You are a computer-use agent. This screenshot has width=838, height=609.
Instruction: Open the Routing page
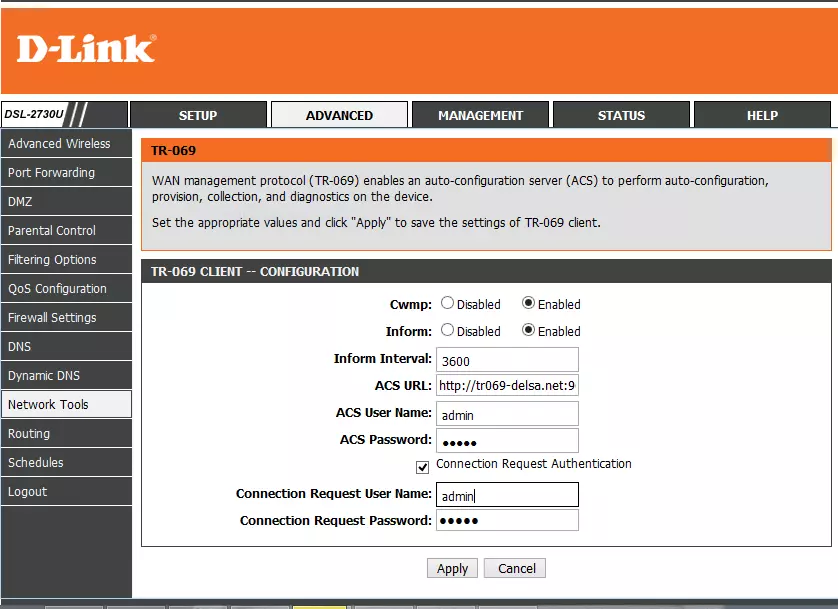[x=66, y=433]
